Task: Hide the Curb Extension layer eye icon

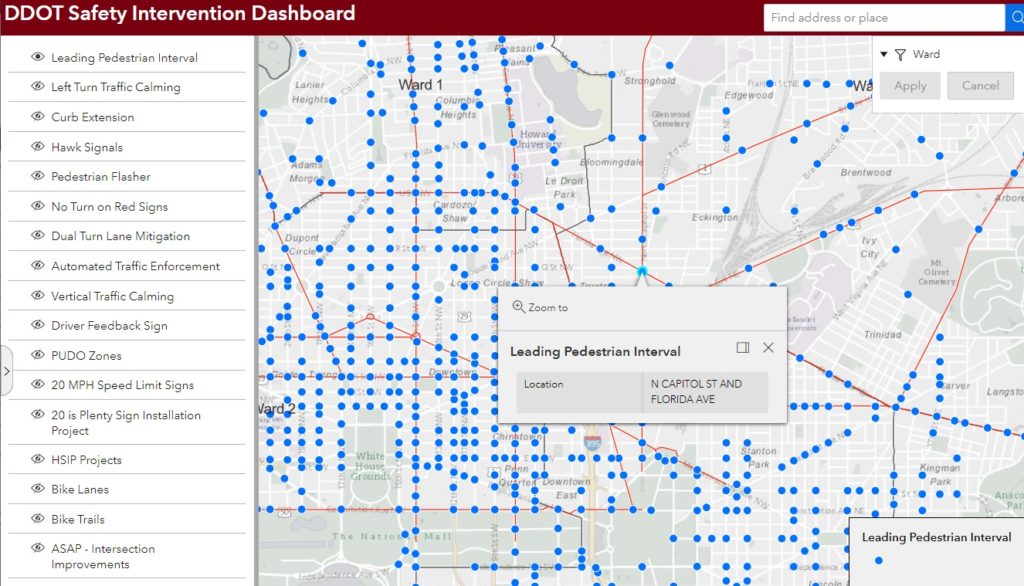Action: pos(38,116)
